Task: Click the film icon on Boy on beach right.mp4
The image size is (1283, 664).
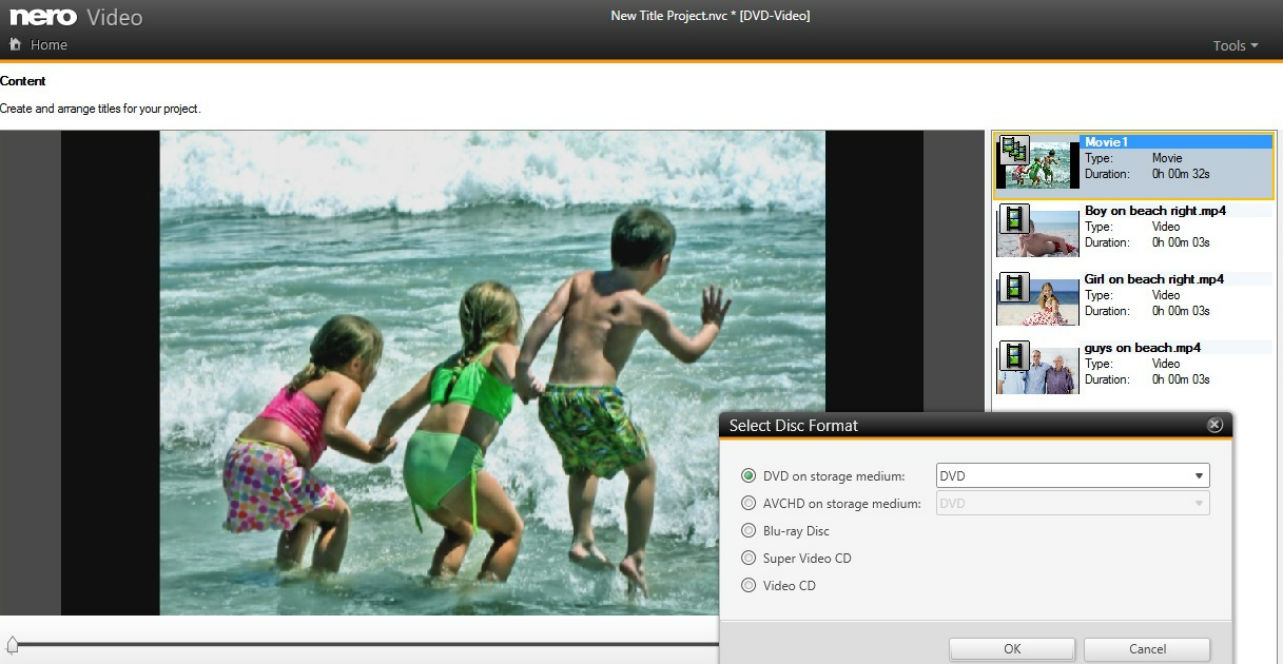Action: pyautogui.click(x=1014, y=218)
